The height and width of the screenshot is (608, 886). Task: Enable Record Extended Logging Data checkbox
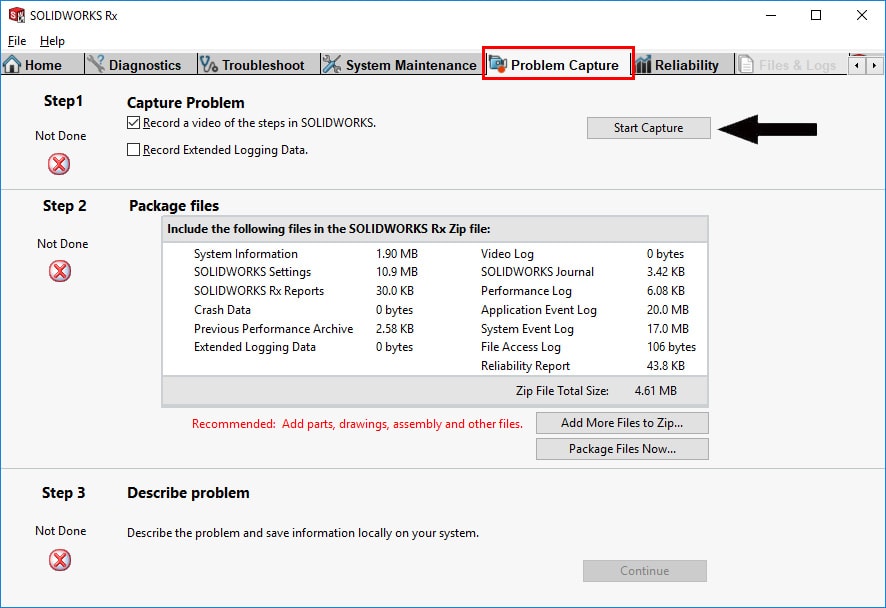[134, 150]
